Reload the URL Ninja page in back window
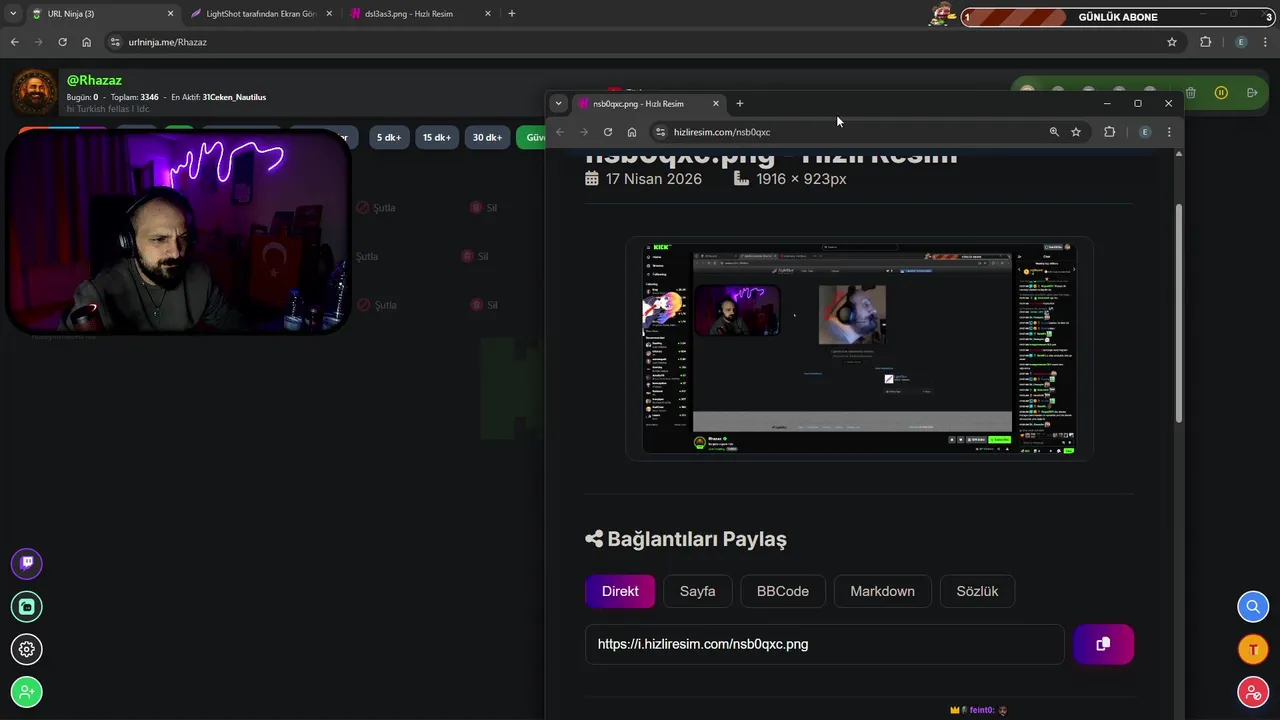Image resolution: width=1280 pixels, height=720 pixels. coord(62,42)
